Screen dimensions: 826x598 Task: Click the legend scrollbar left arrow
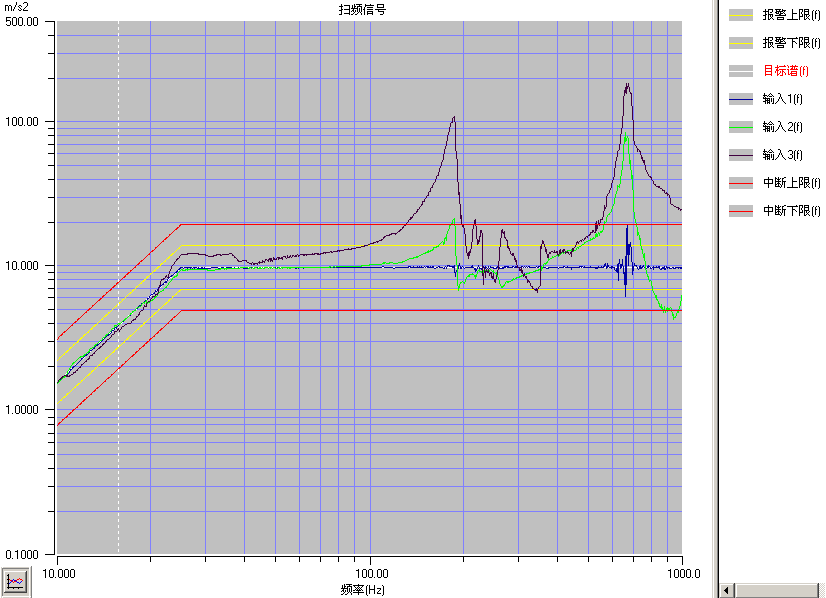coord(727,591)
